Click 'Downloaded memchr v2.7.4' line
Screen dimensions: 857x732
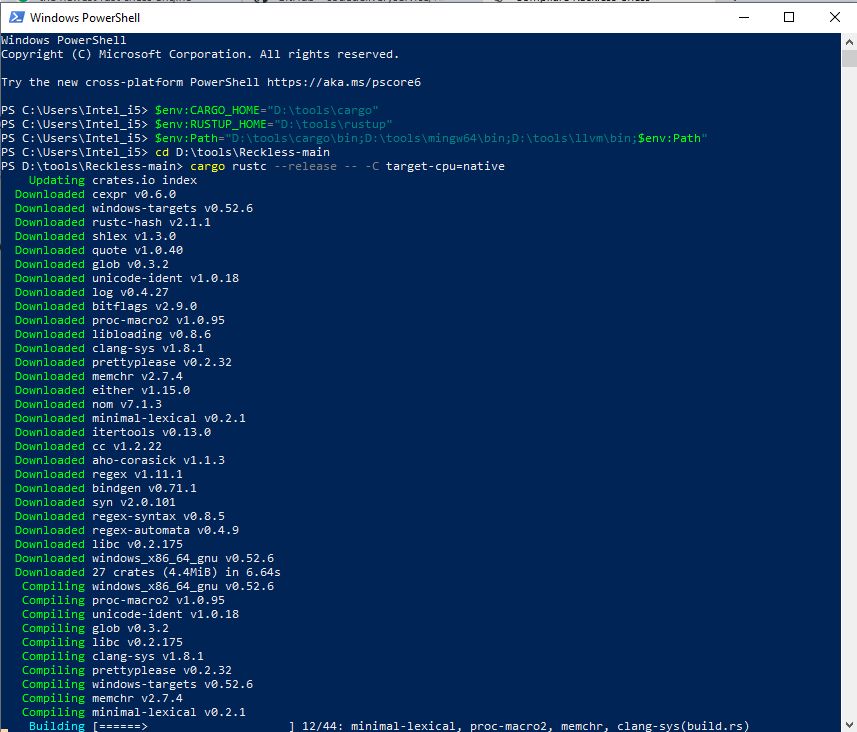coord(99,376)
